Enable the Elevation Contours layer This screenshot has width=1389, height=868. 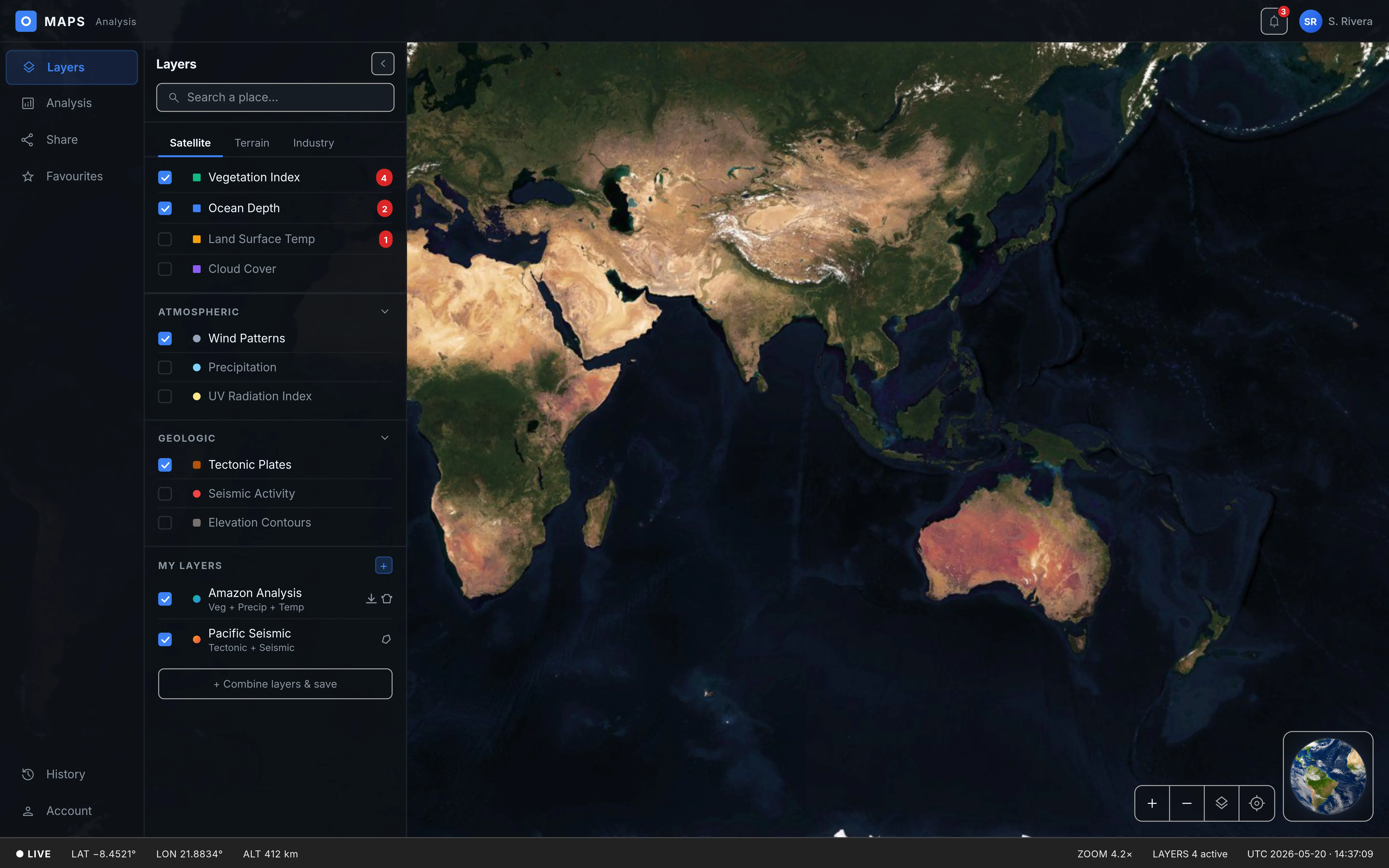(x=165, y=522)
